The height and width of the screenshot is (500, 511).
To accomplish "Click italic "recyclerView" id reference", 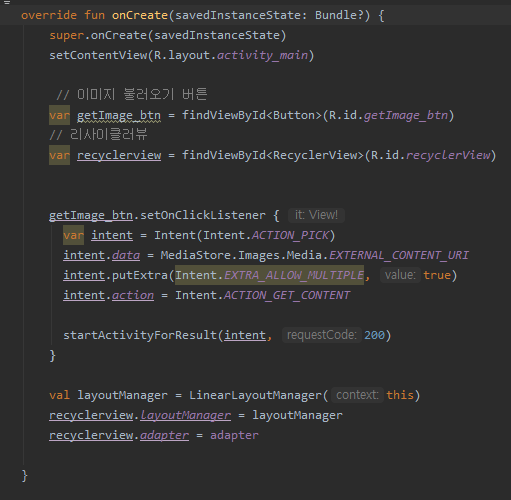I will click(448, 155).
